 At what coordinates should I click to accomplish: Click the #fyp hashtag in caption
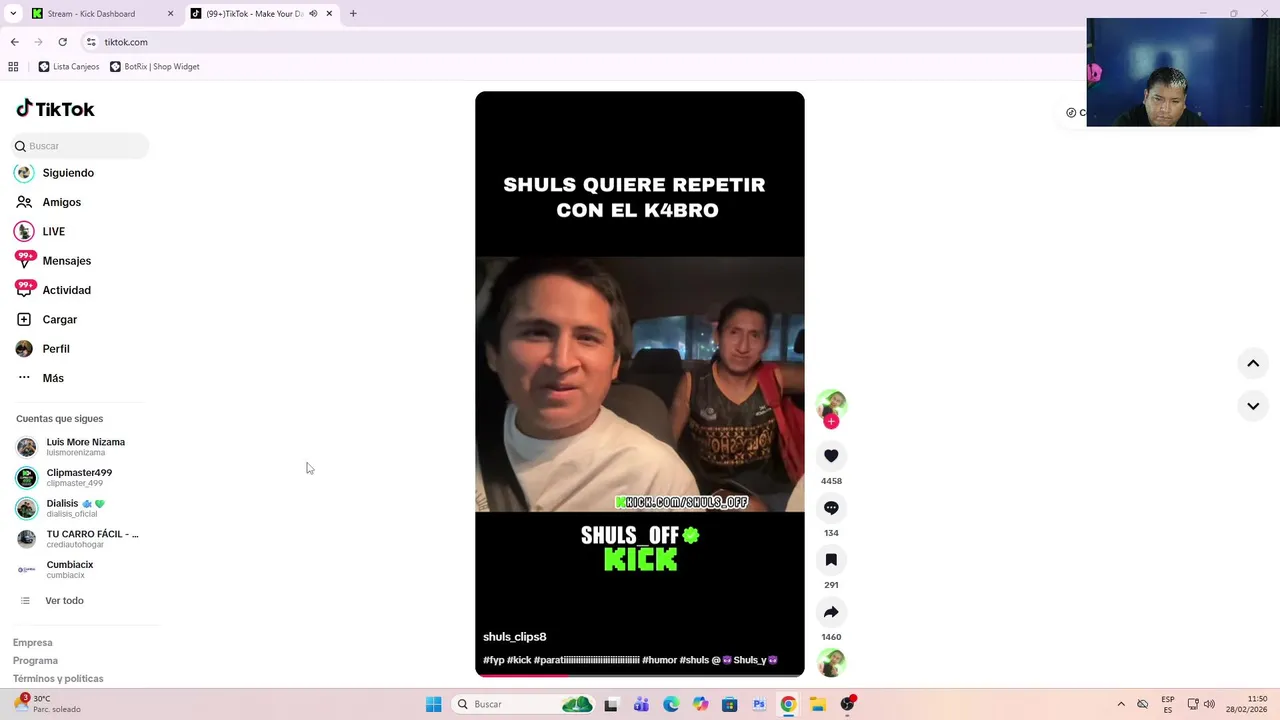493,660
